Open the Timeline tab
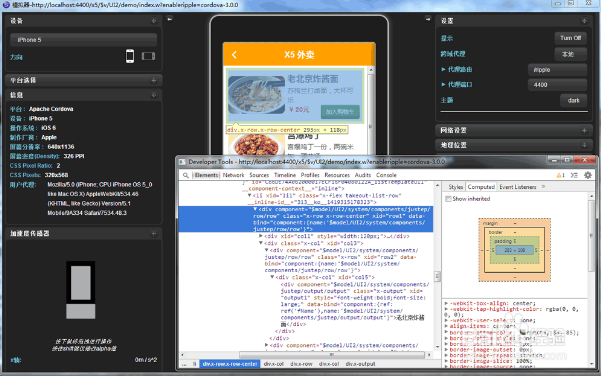 (x=285, y=175)
